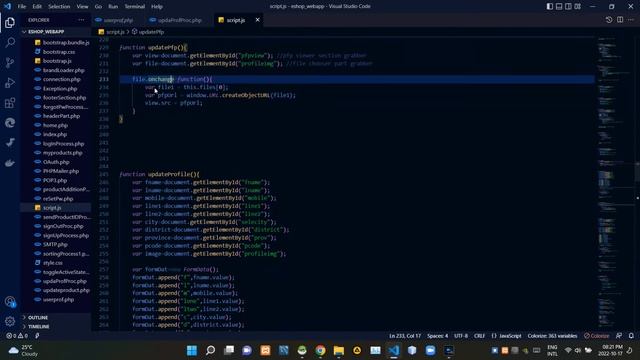640x360 pixels.
Task: Open the Help menu
Action: pos(157,7)
